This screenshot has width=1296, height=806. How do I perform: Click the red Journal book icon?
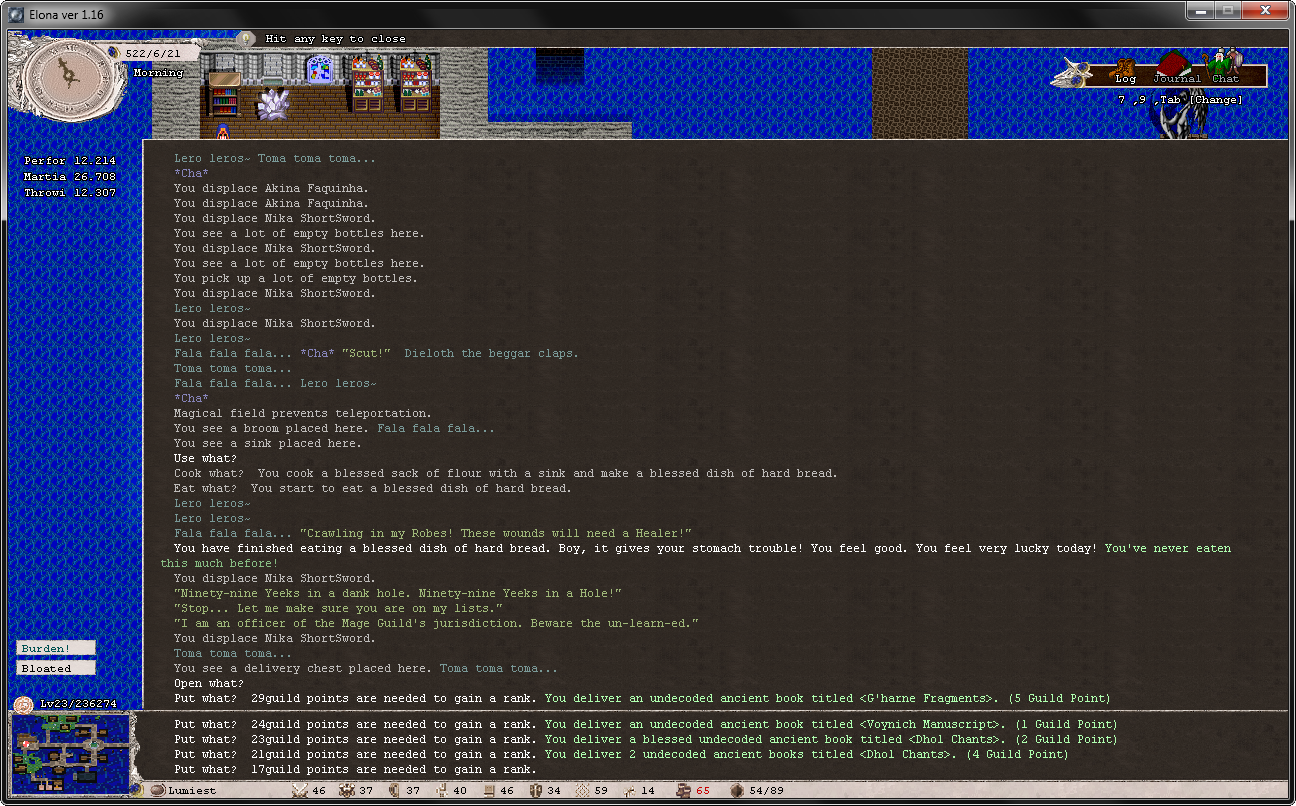[1172, 65]
